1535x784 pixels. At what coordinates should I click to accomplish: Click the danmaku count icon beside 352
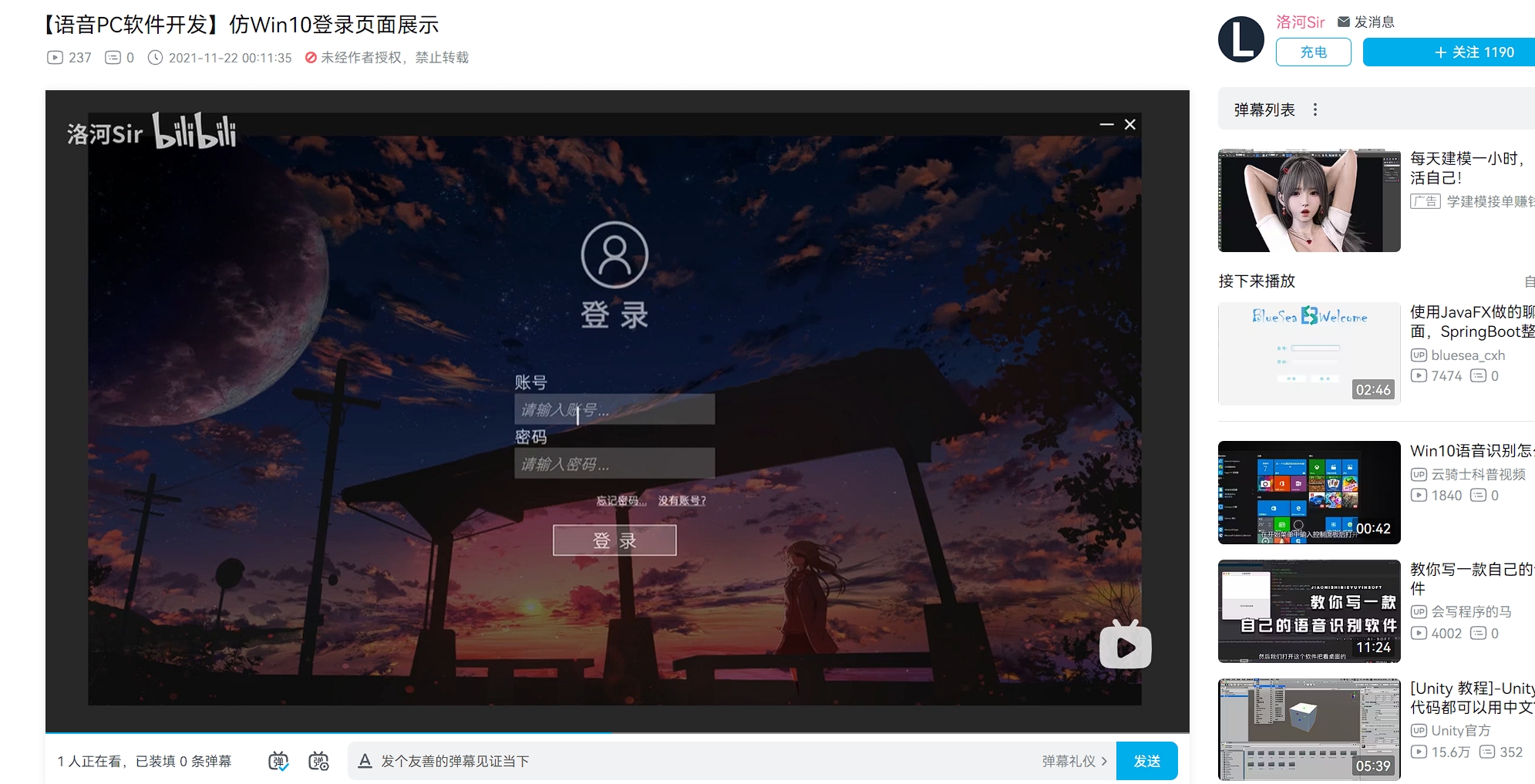click(1487, 752)
